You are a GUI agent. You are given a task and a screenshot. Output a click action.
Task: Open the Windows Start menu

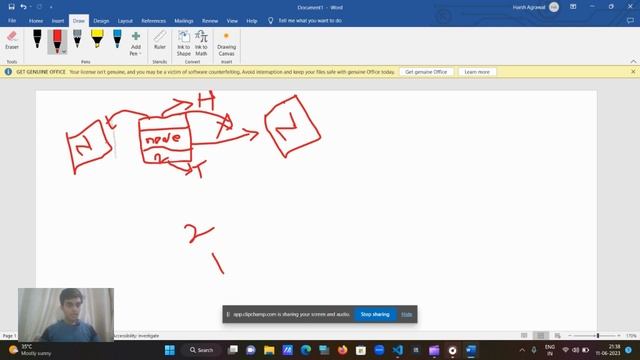(170, 350)
